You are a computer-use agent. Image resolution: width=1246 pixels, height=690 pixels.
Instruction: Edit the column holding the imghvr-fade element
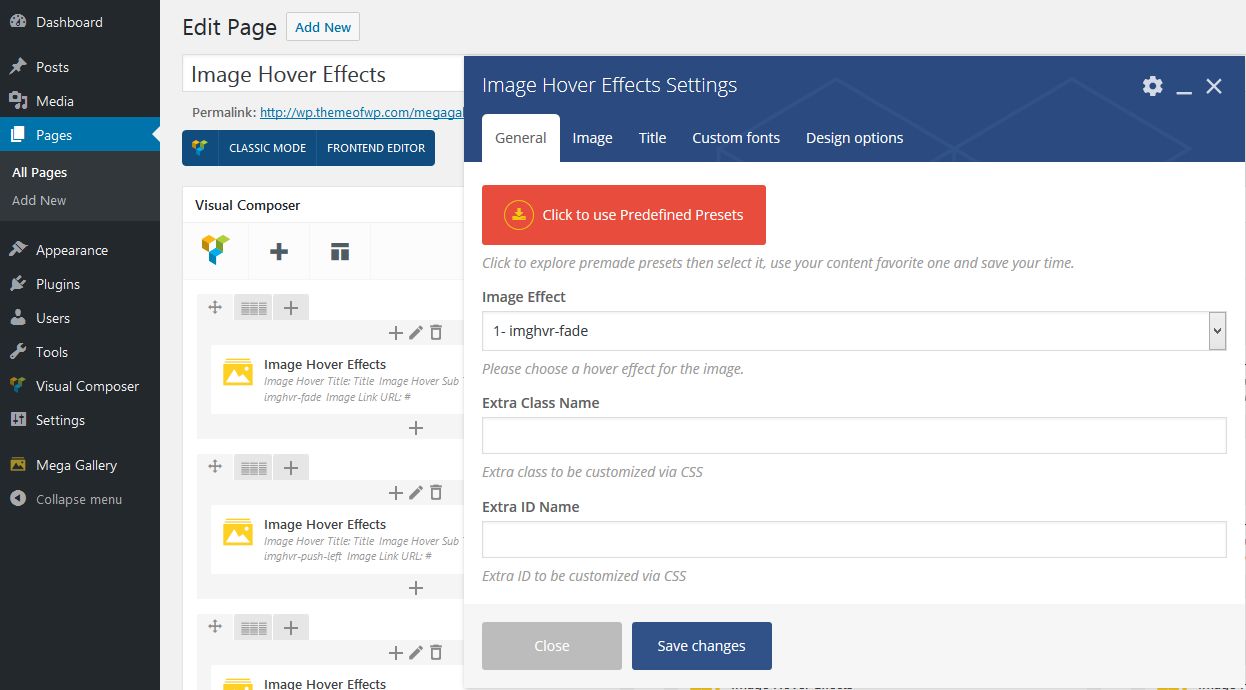click(416, 333)
